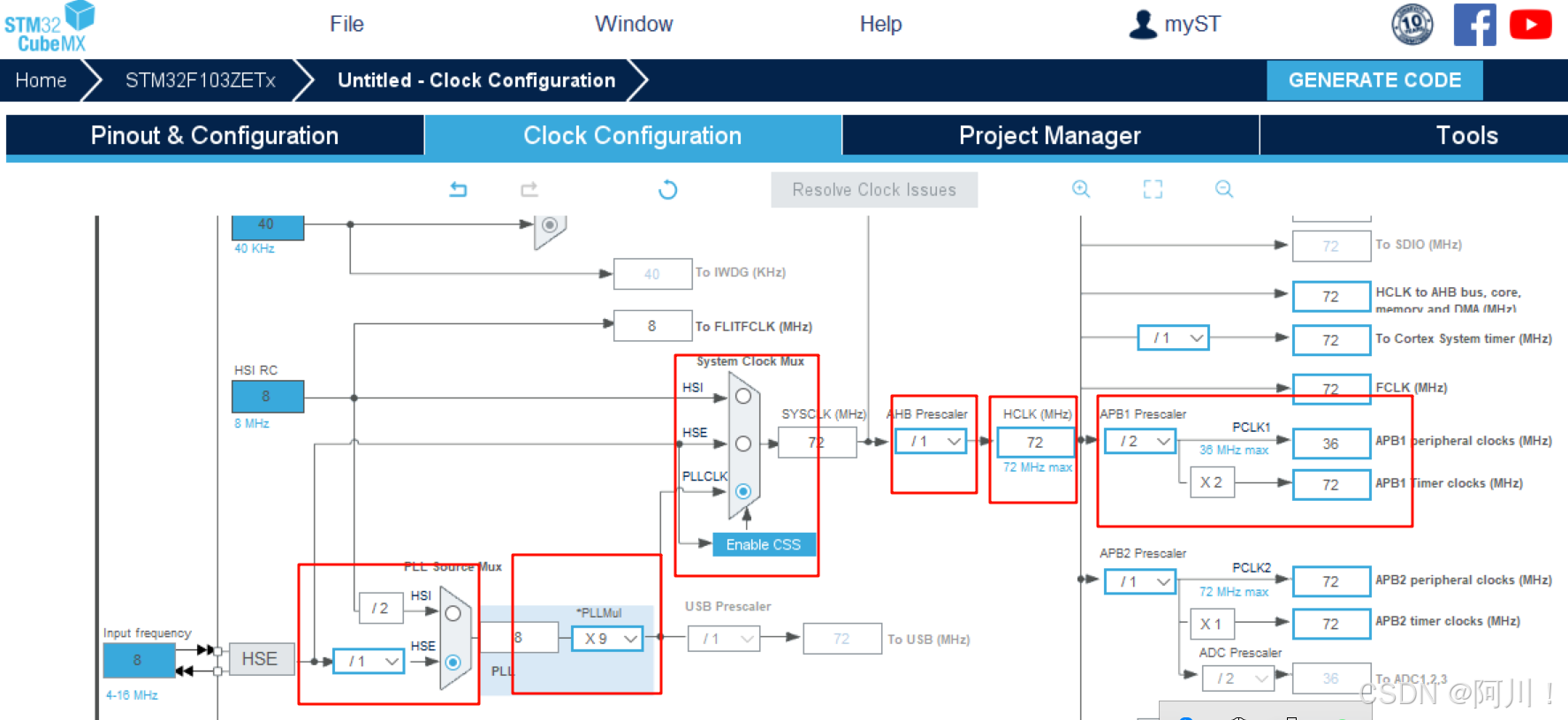Open the ADC Prescaler /2 dropdown
The width and height of the screenshot is (1568, 720).
(x=1238, y=678)
